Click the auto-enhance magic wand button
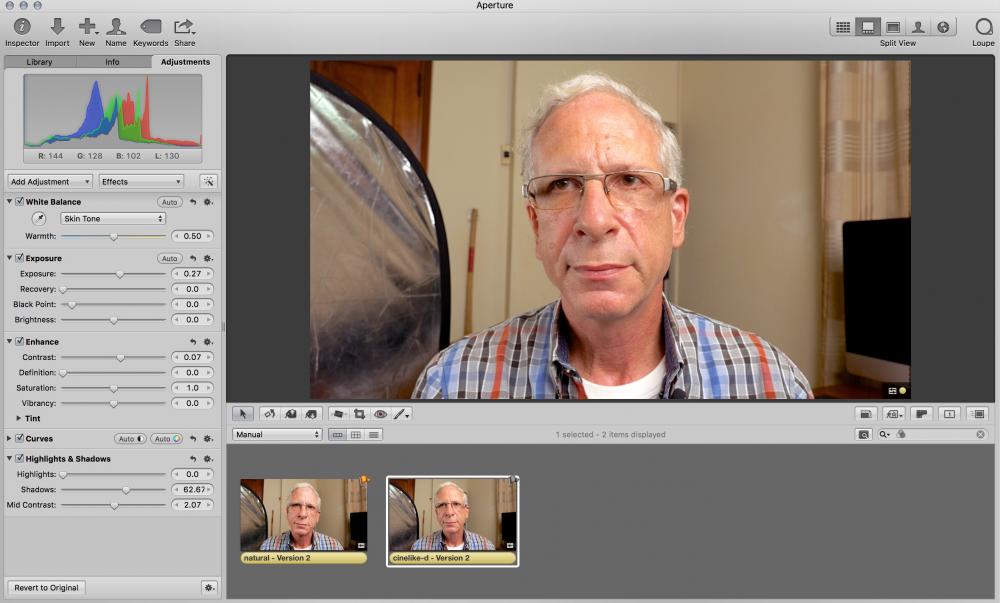The image size is (1000, 603). click(208, 181)
